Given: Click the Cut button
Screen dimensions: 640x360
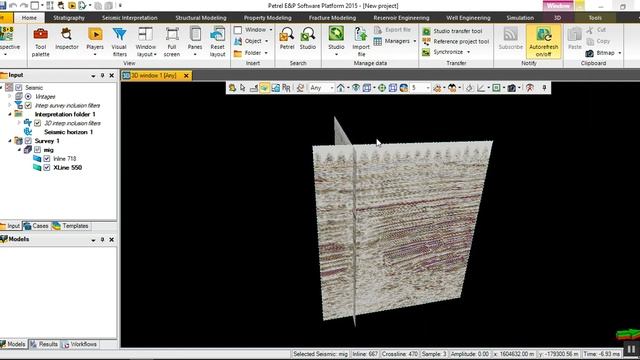Looking at the screenshot, I should (596, 30).
